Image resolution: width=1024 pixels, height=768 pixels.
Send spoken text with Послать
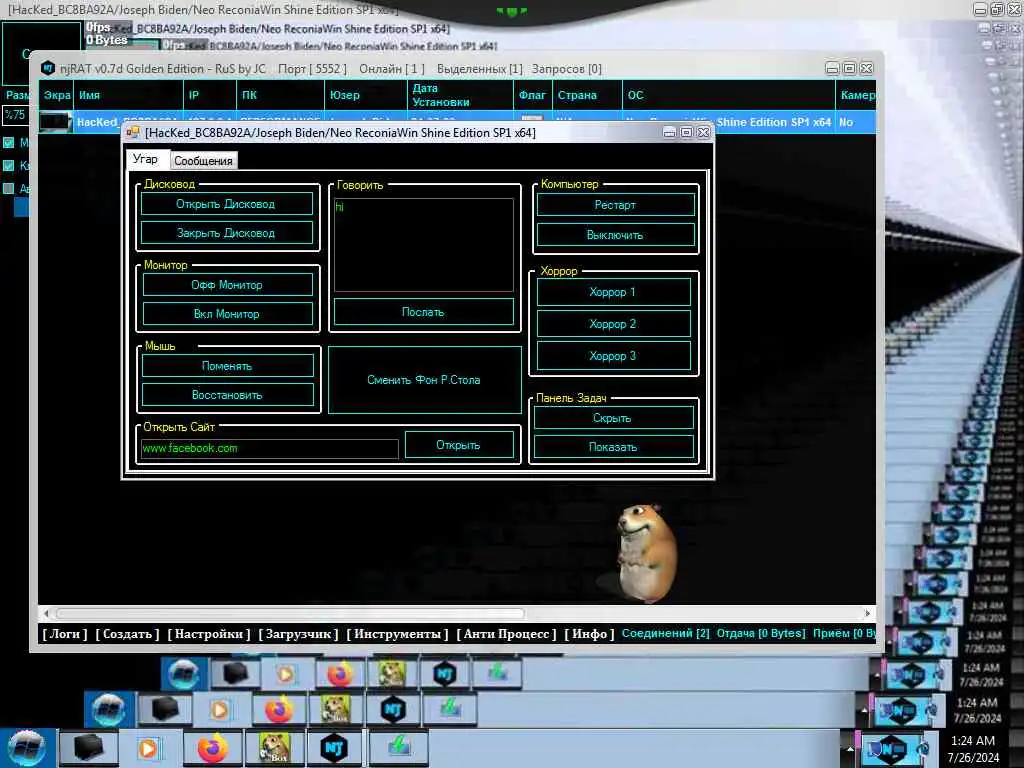(423, 312)
